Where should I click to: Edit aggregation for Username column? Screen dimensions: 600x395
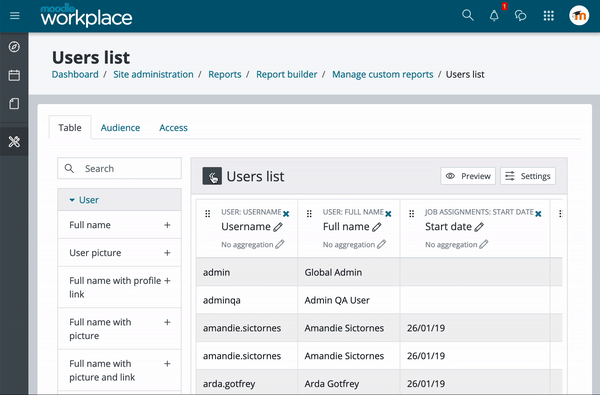point(280,244)
